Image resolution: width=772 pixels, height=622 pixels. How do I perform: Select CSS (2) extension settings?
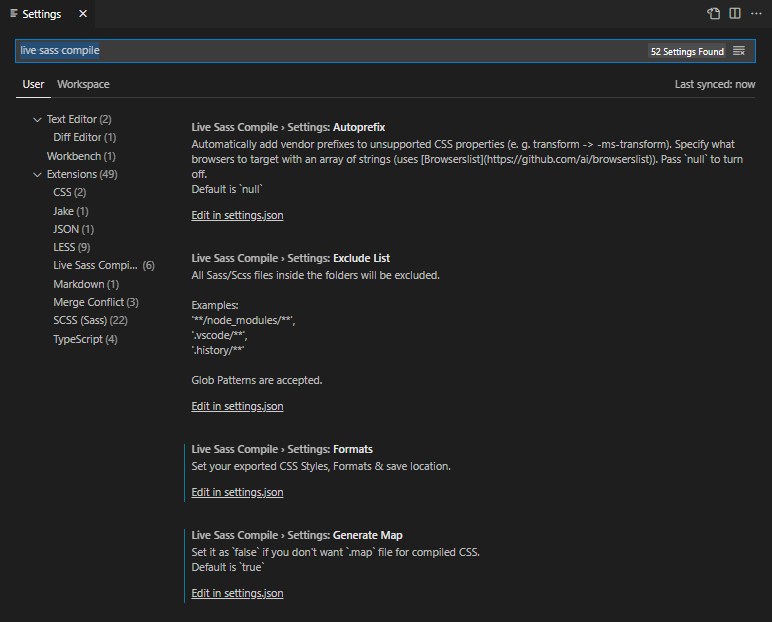tap(69, 193)
